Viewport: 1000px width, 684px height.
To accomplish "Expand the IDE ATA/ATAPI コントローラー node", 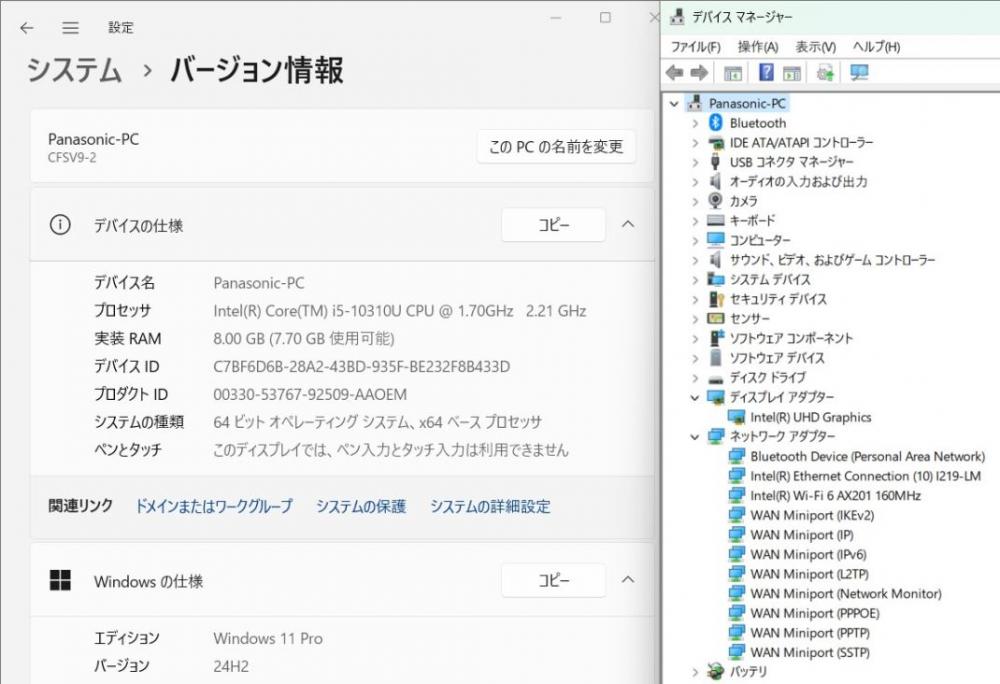I will 695,143.
